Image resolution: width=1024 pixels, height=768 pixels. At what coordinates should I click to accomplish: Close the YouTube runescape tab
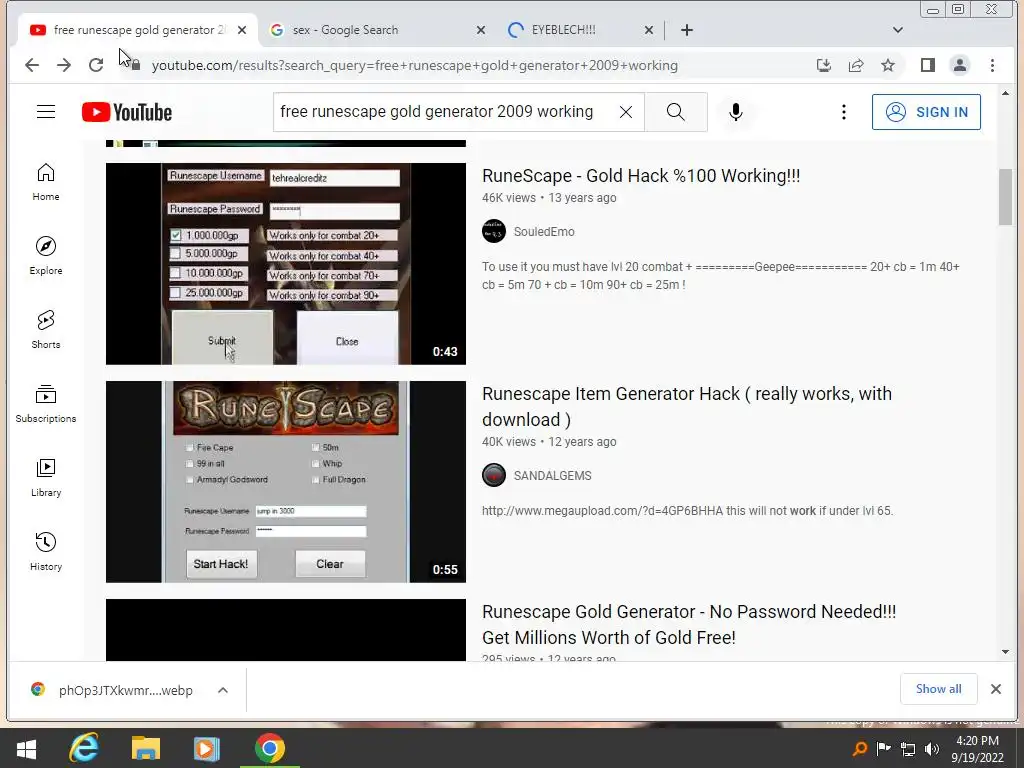(x=242, y=30)
